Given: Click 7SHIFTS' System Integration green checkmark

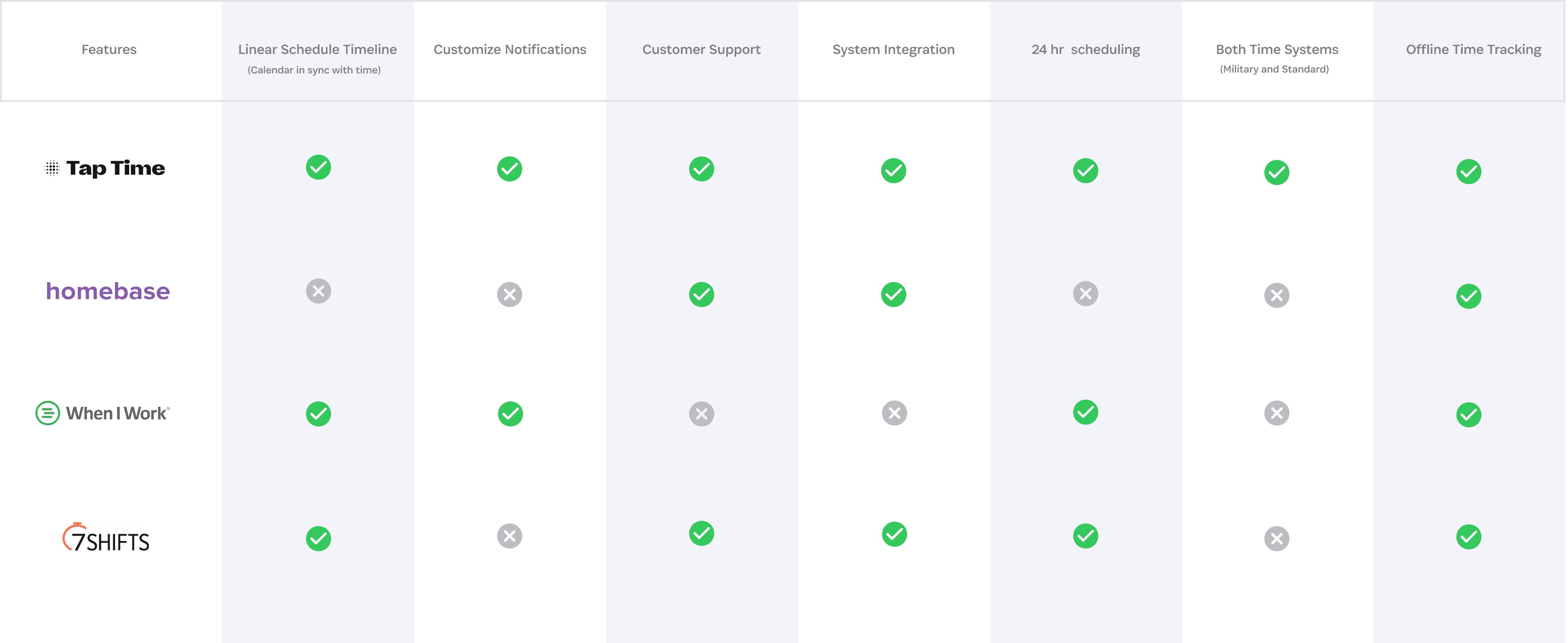Looking at the screenshot, I should coord(894,534).
